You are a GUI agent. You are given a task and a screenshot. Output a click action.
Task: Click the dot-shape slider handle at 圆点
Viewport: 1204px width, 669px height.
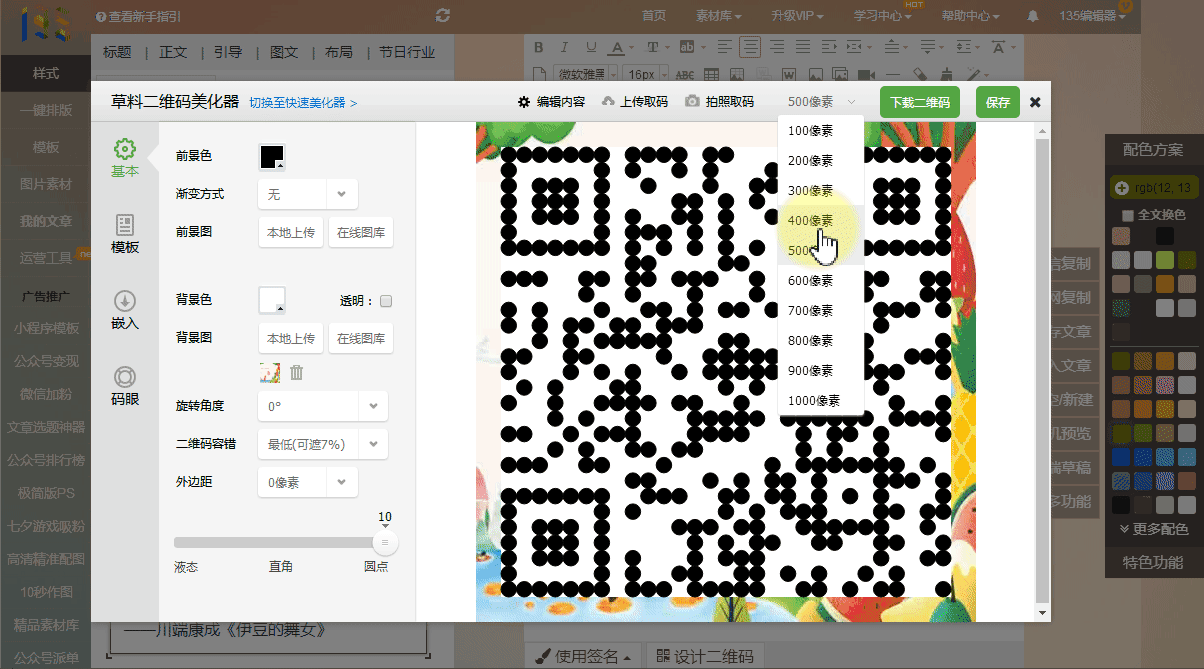pos(385,542)
